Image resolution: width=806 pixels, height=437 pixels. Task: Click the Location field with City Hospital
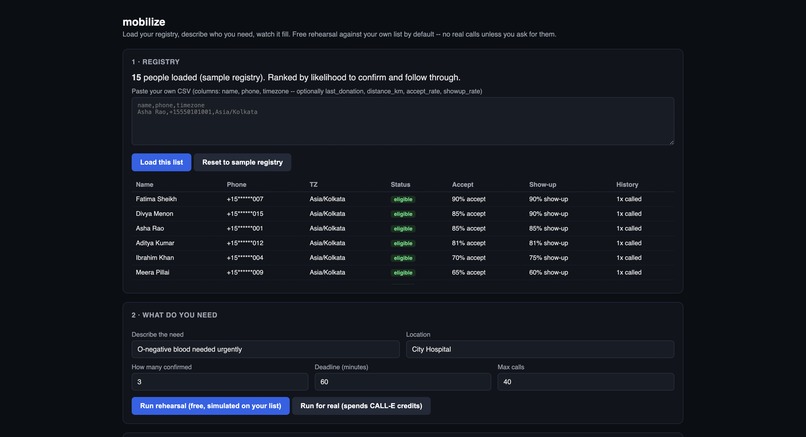(540, 349)
